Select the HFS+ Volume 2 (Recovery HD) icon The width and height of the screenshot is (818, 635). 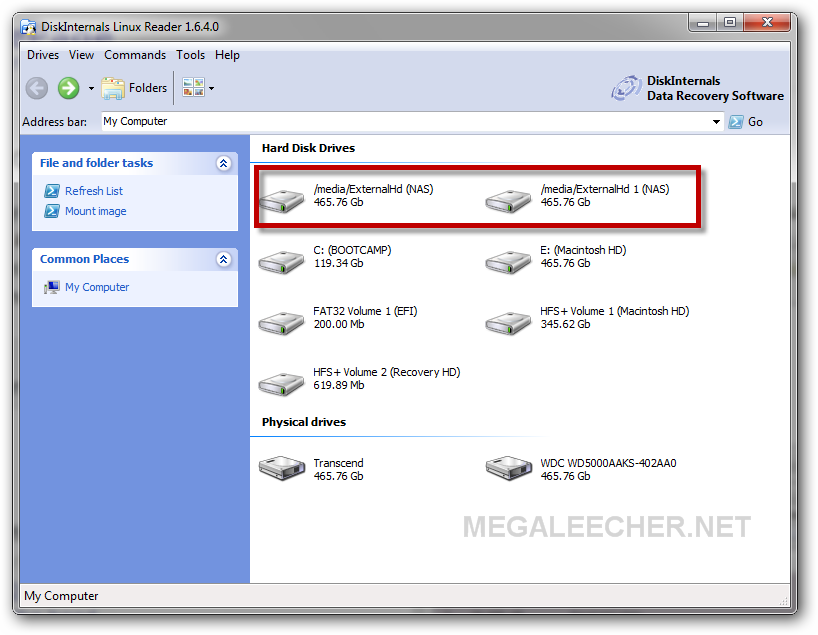(282, 384)
